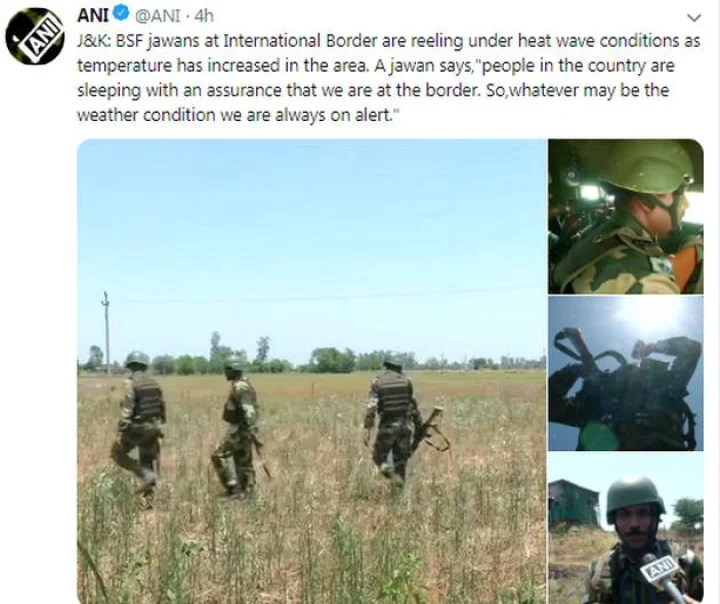Open the photo of jawan drinking water under sun
This screenshot has height=604, width=720.
625,373
